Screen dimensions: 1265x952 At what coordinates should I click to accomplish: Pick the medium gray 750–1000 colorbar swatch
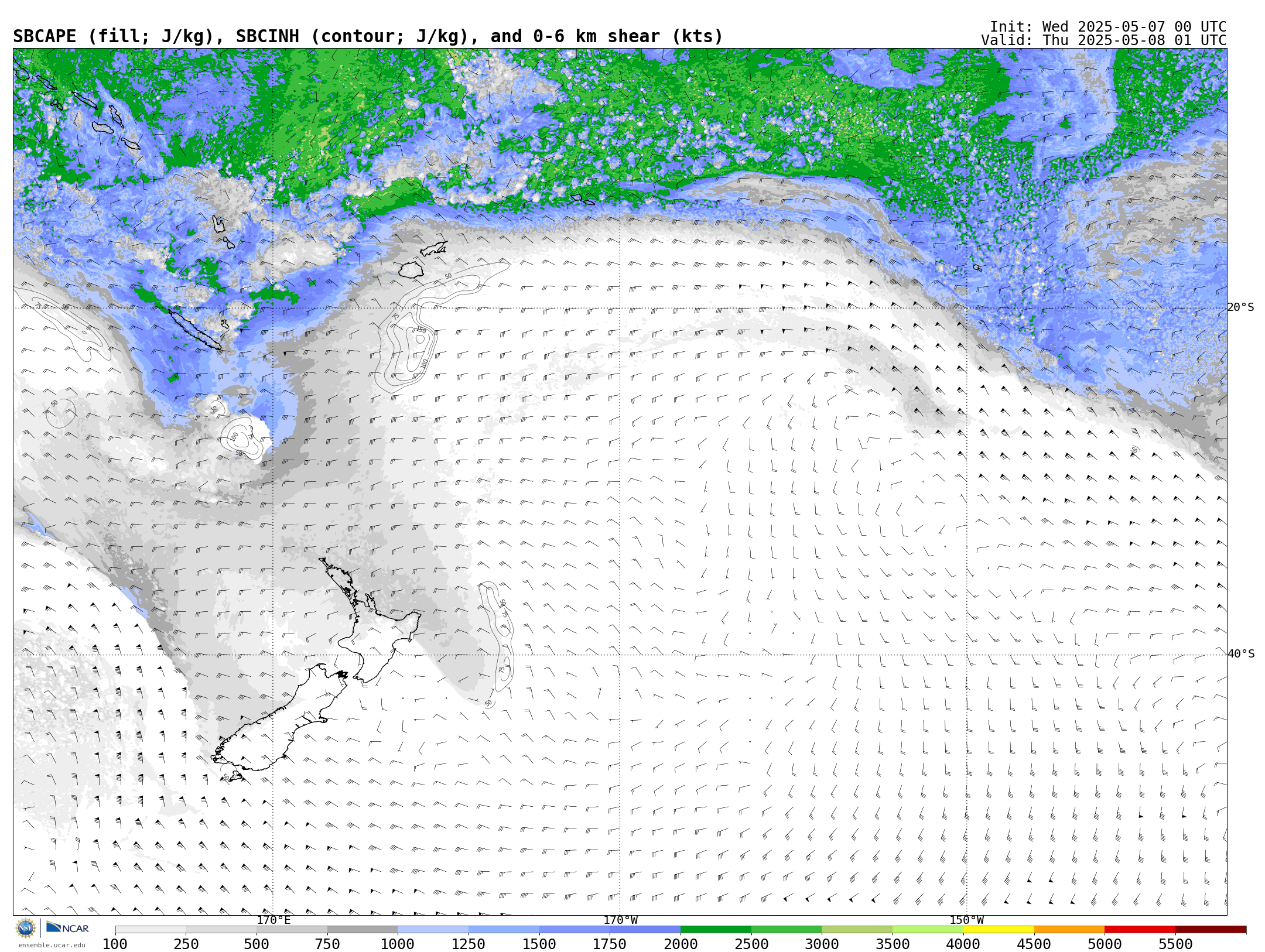363,930
